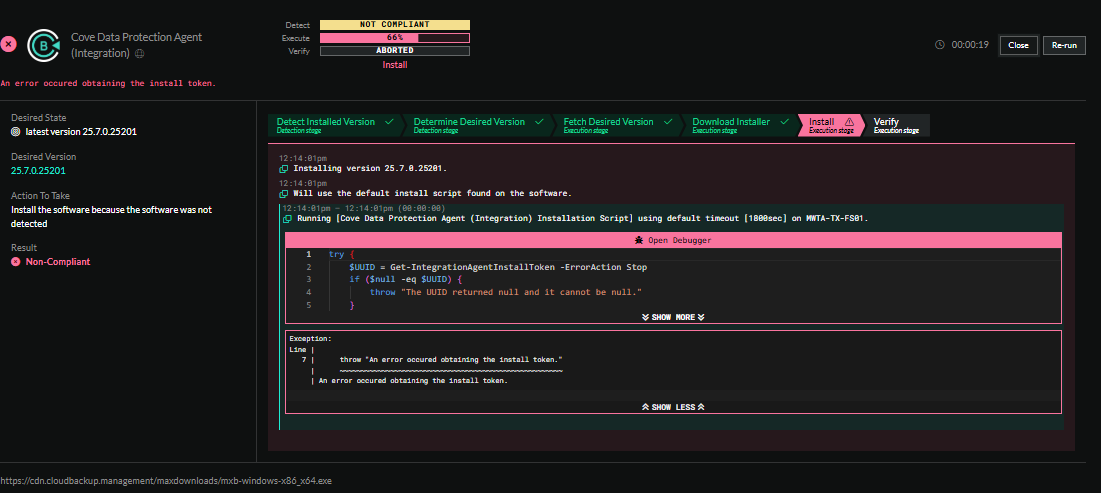Screen dimensions: 1101x493
Task: Click the clock icon near elapsed time
Action: point(940,45)
